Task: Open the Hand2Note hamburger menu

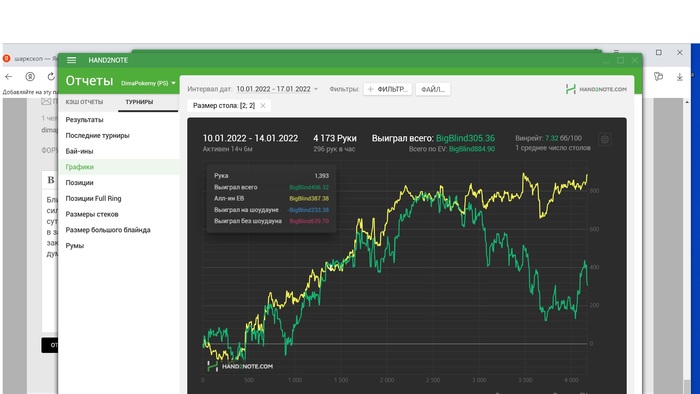Action: pyautogui.click(x=71, y=60)
